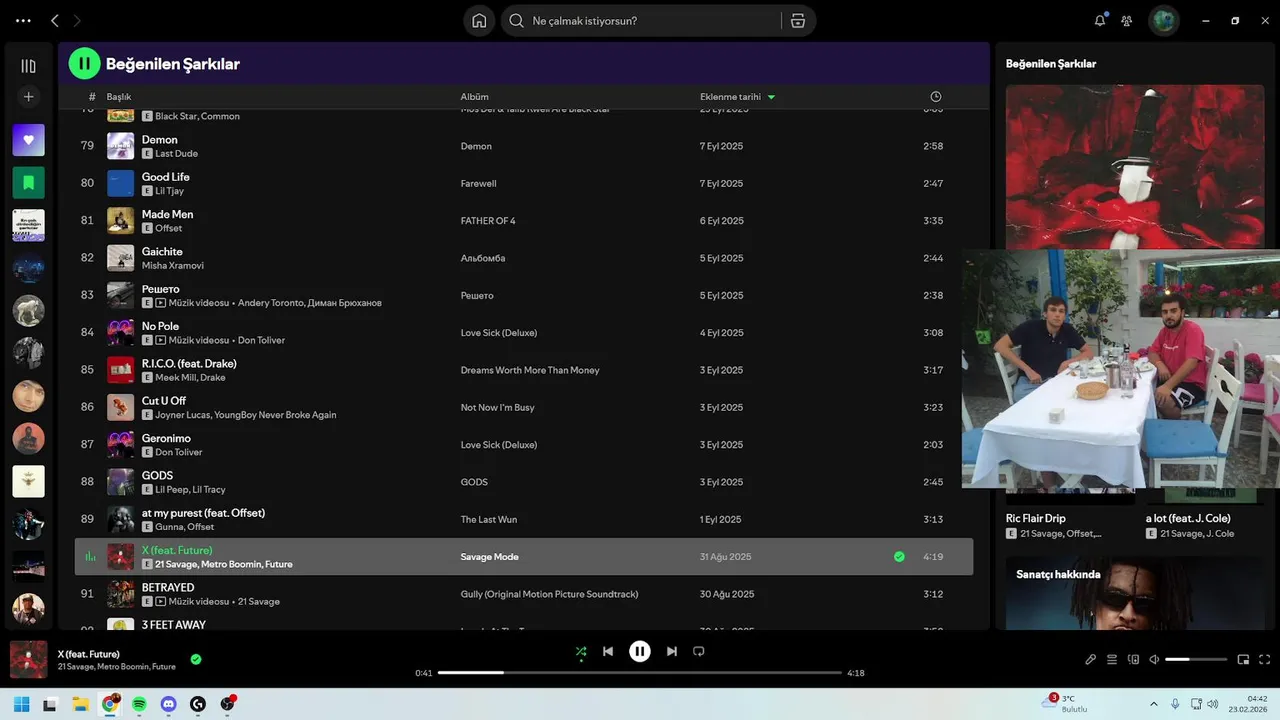Seek in the playback progress bar
The height and width of the screenshot is (720, 1280).
click(640, 673)
